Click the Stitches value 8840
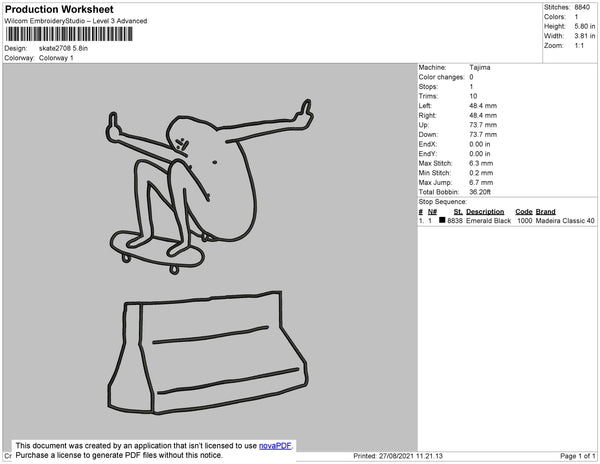This screenshot has height=464, width=600. click(582, 7)
